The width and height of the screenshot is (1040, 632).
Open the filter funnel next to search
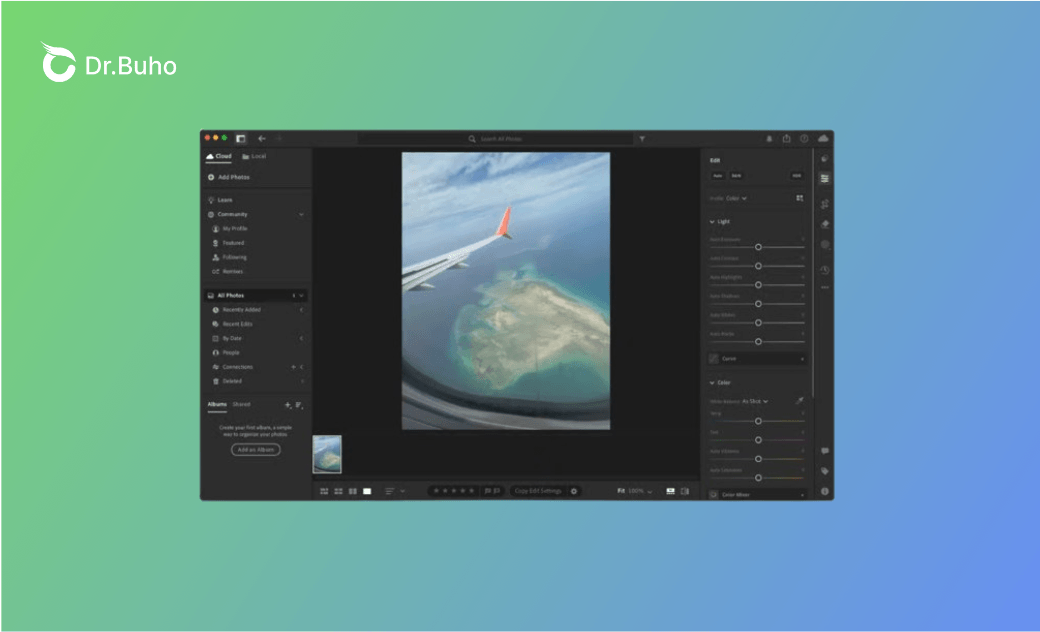642,139
